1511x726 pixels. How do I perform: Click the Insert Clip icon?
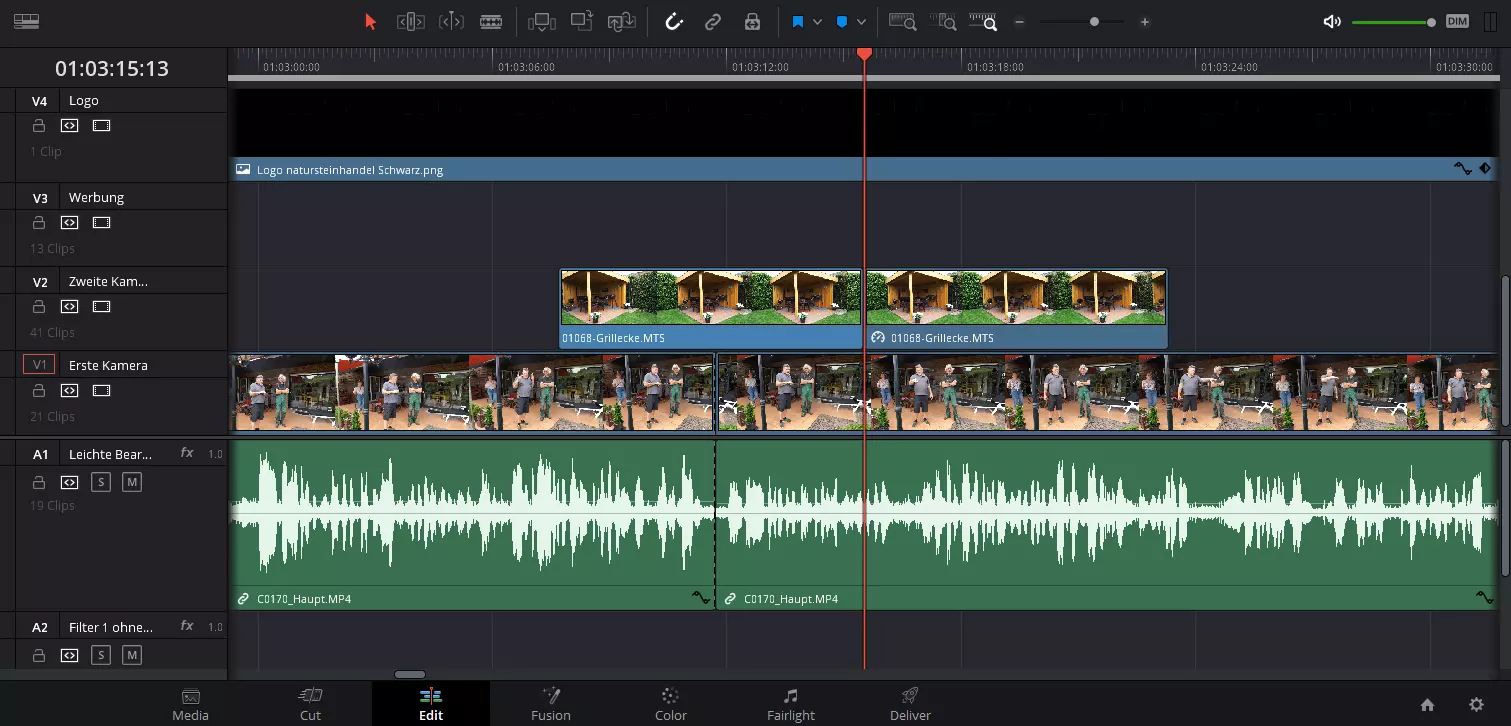[541, 21]
